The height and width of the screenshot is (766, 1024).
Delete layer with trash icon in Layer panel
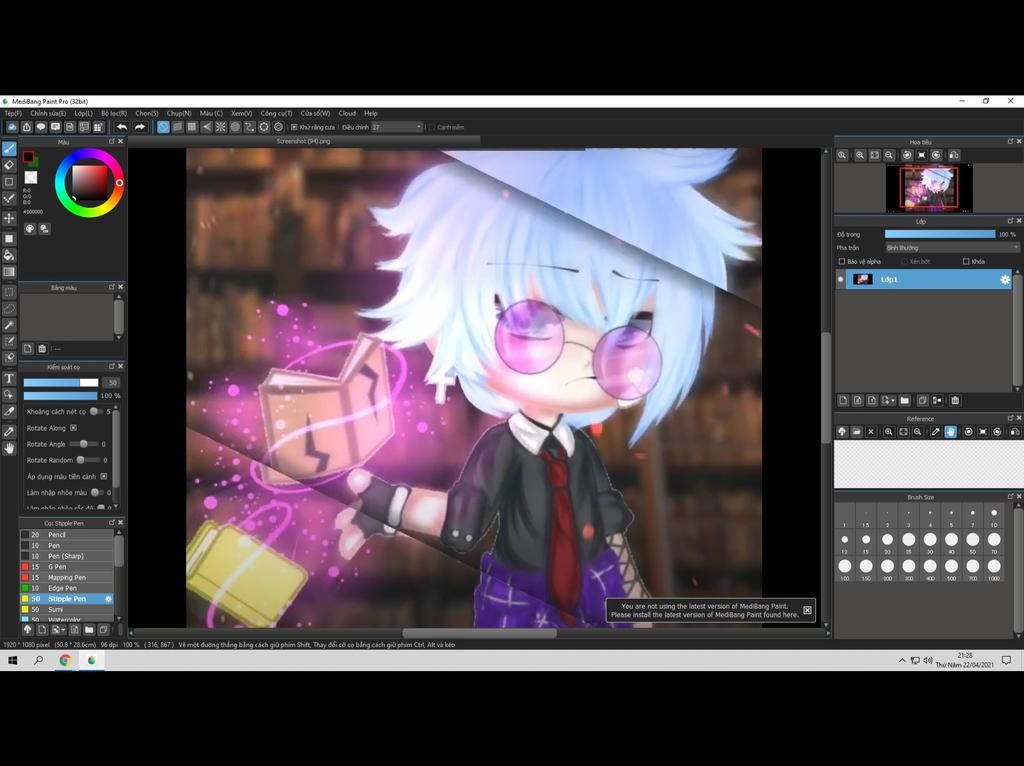click(955, 400)
